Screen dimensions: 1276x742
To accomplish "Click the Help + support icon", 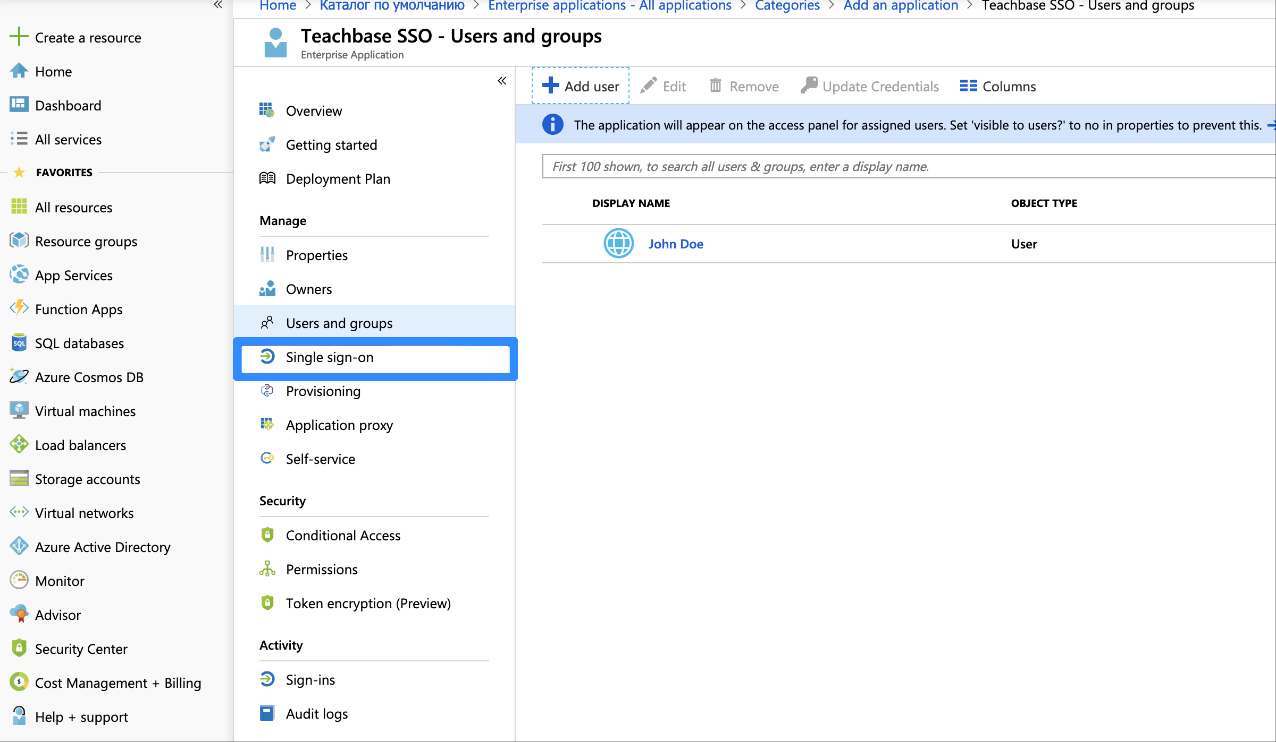I will point(18,717).
